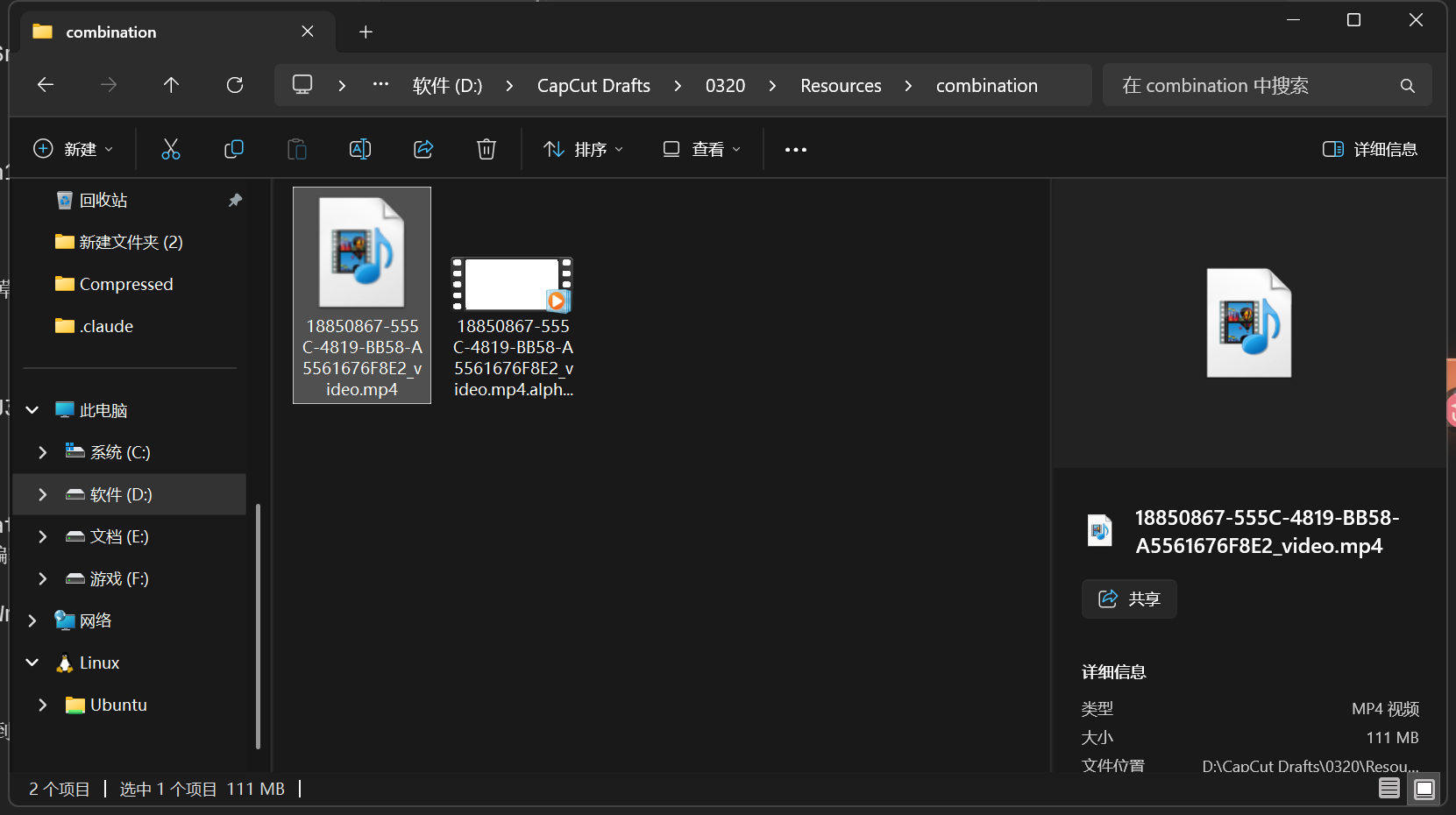This screenshot has height=815, width=1456.
Task: Click the Cut scissors icon
Action: (171, 149)
